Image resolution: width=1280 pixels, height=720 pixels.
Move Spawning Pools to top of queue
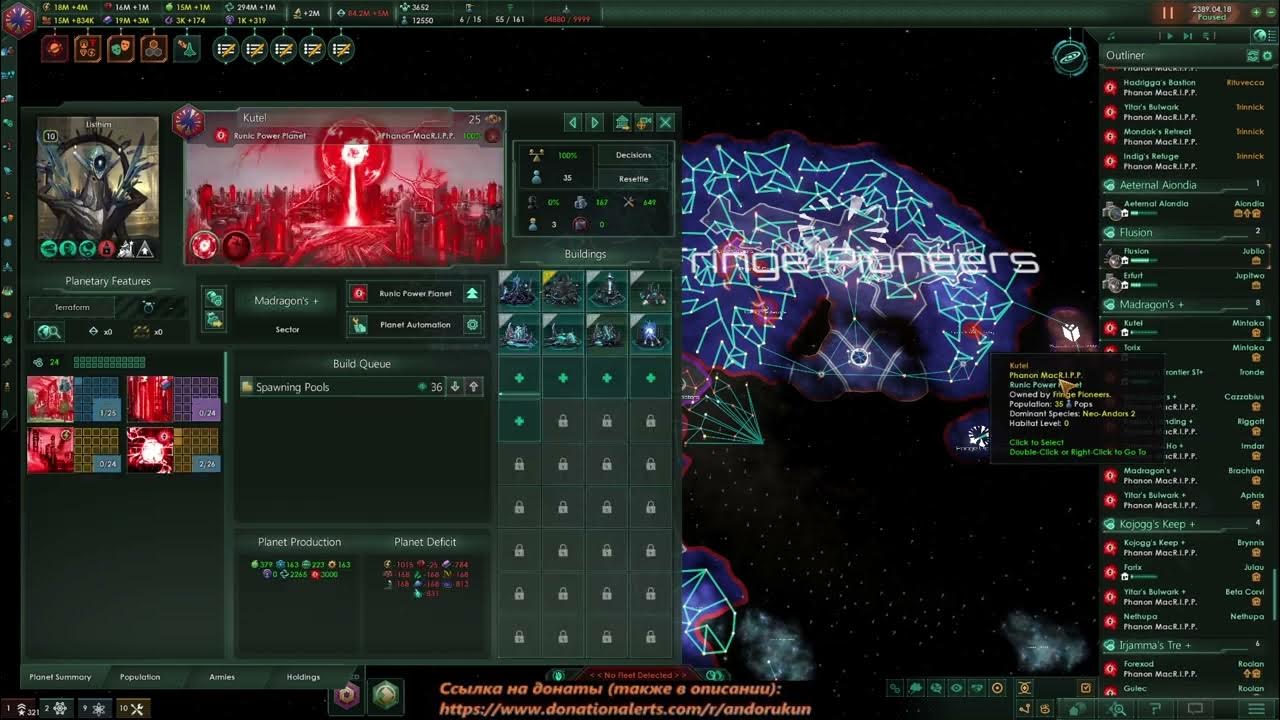point(474,387)
